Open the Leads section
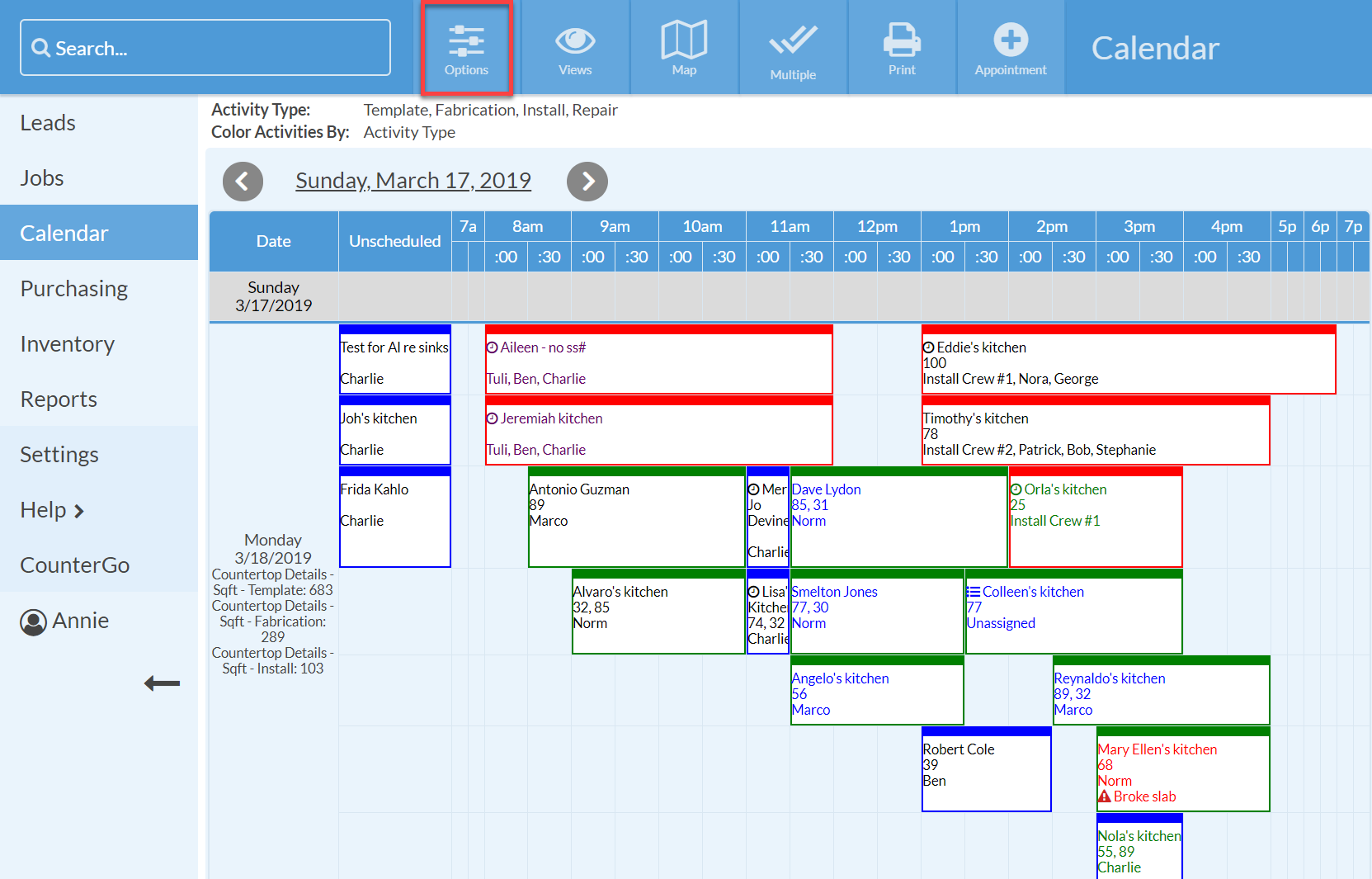 (x=47, y=122)
